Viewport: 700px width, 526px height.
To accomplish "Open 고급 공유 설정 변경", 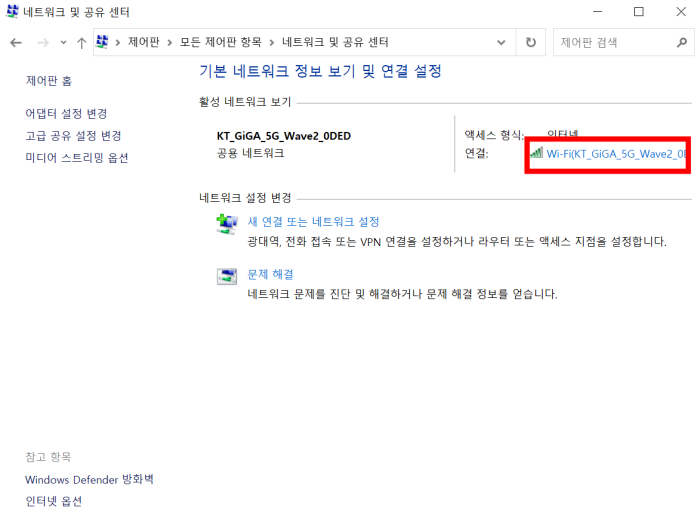I will (x=73, y=135).
